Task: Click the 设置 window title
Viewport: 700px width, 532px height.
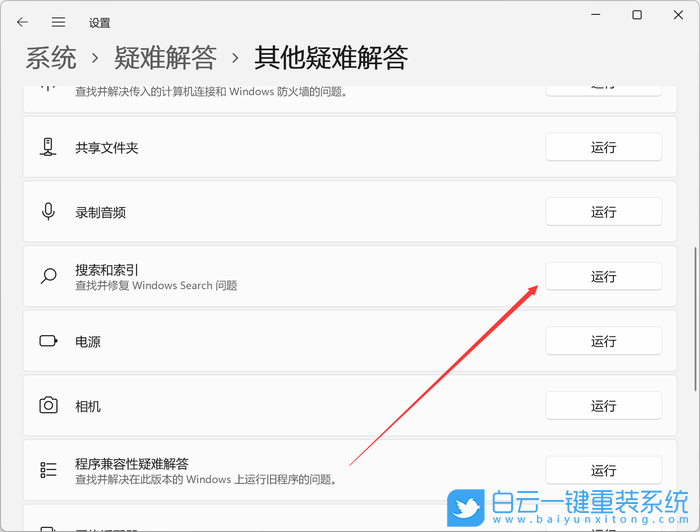Action: coord(100,23)
